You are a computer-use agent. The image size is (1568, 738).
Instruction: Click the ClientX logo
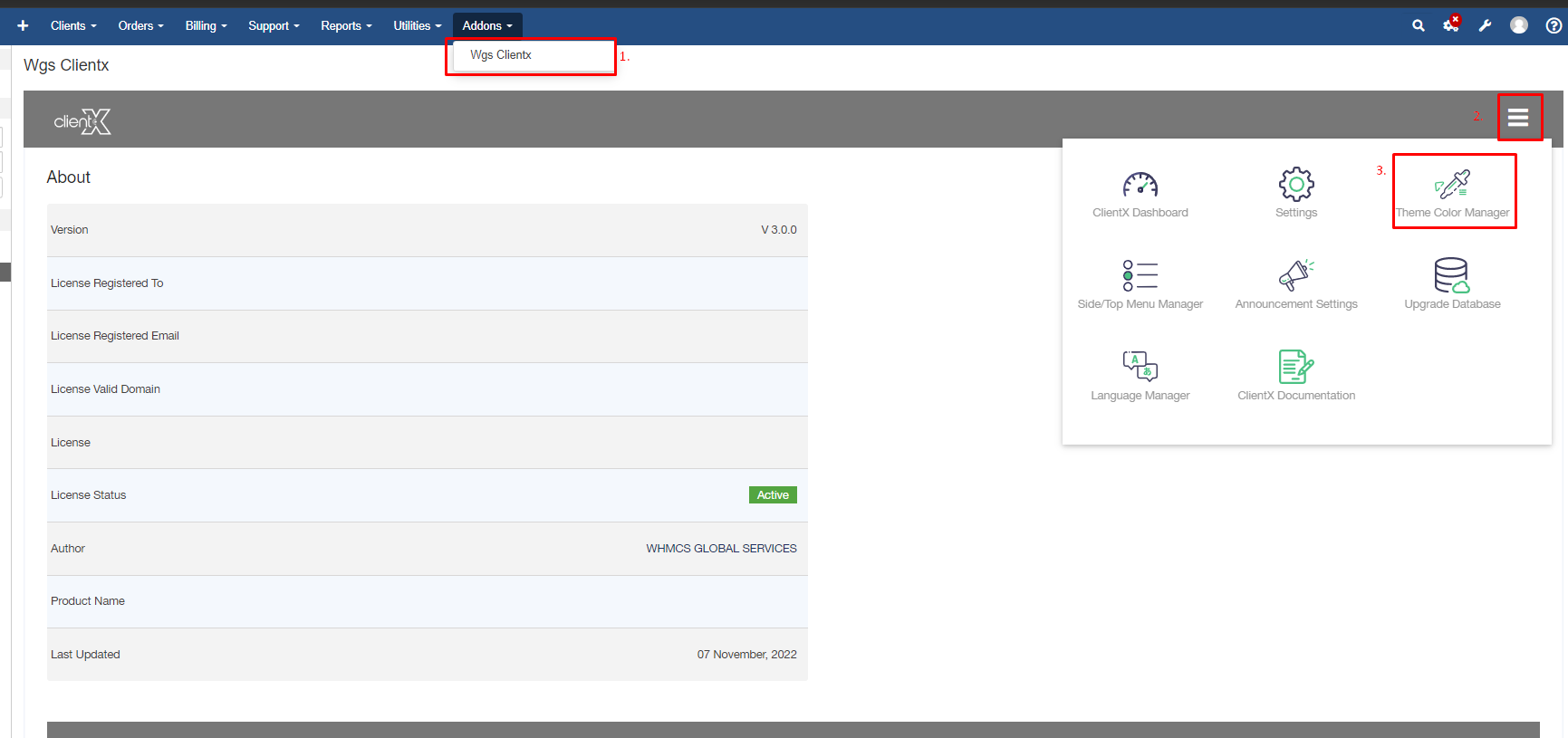pos(82,121)
